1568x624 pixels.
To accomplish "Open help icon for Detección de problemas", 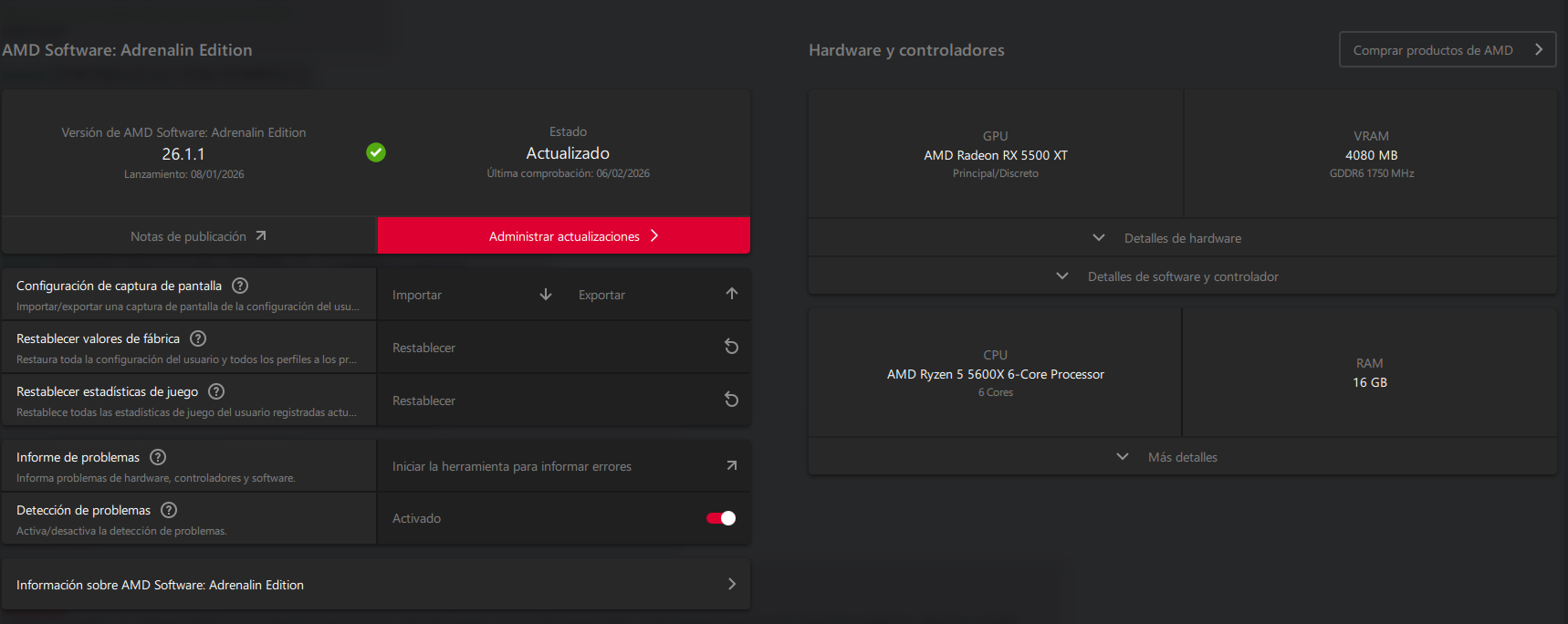I will pyautogui.click(x=169, y=510).
